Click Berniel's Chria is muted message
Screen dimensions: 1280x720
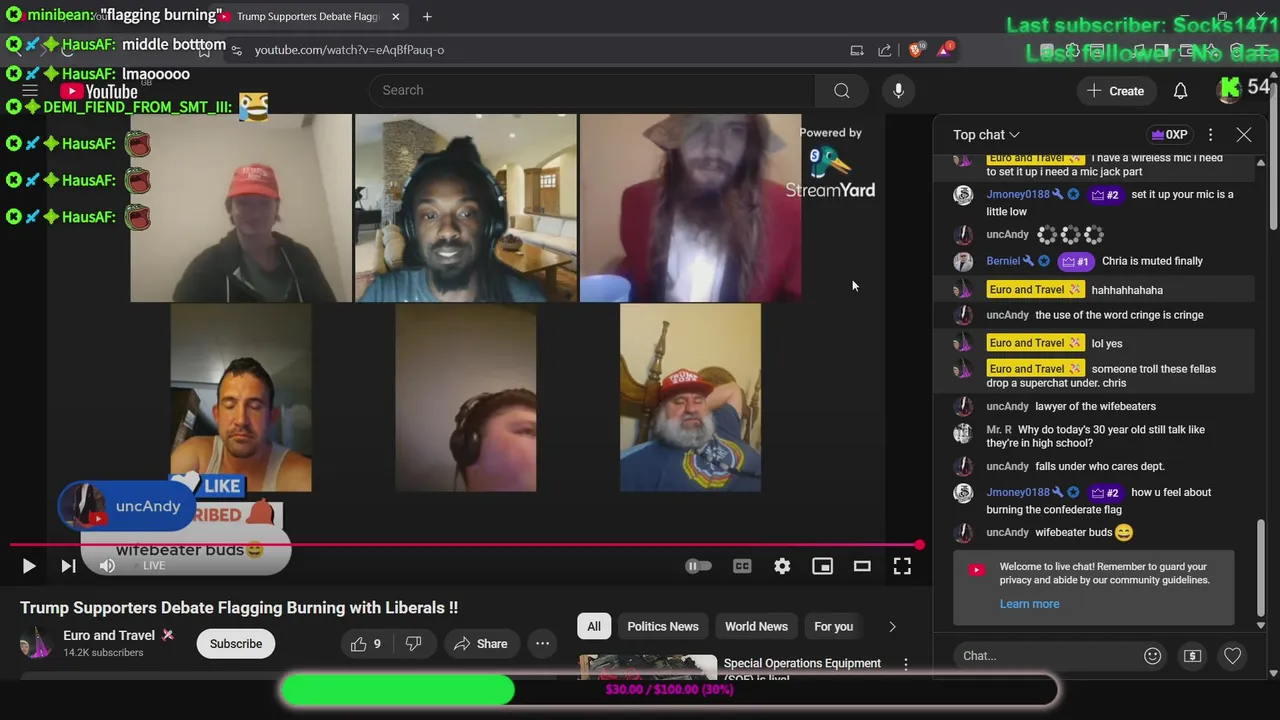coord(1093,262)
